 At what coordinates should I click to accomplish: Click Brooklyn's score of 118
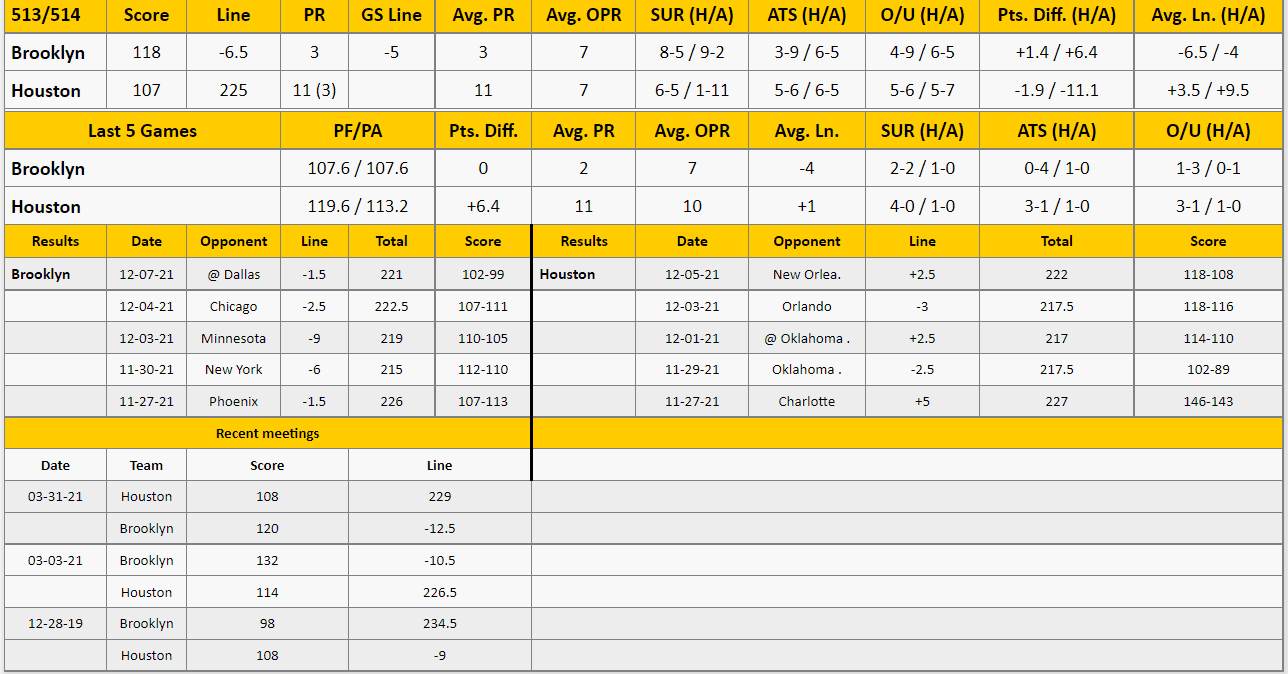146,52
